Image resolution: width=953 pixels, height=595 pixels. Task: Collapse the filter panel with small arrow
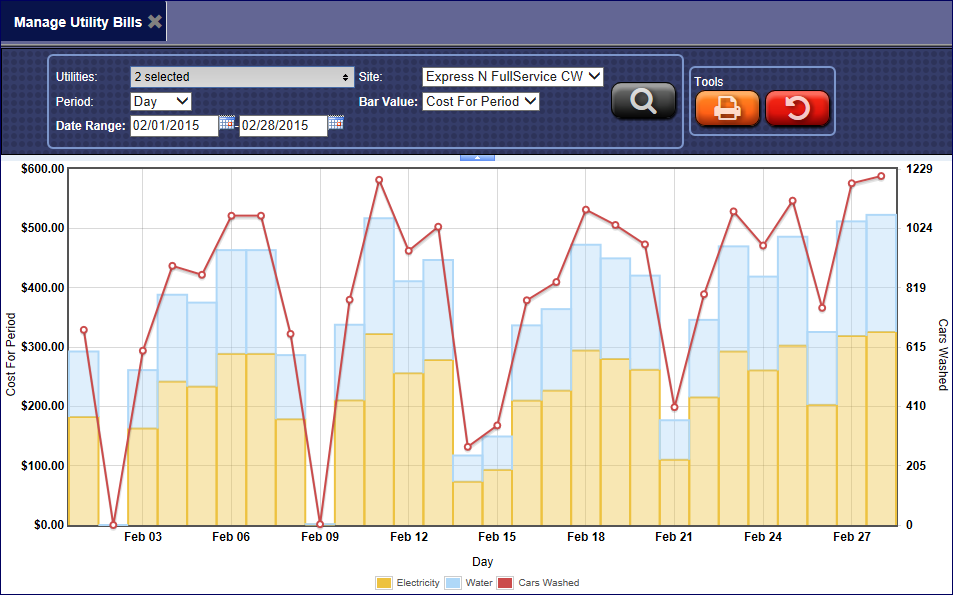click(x=477, y=157)
